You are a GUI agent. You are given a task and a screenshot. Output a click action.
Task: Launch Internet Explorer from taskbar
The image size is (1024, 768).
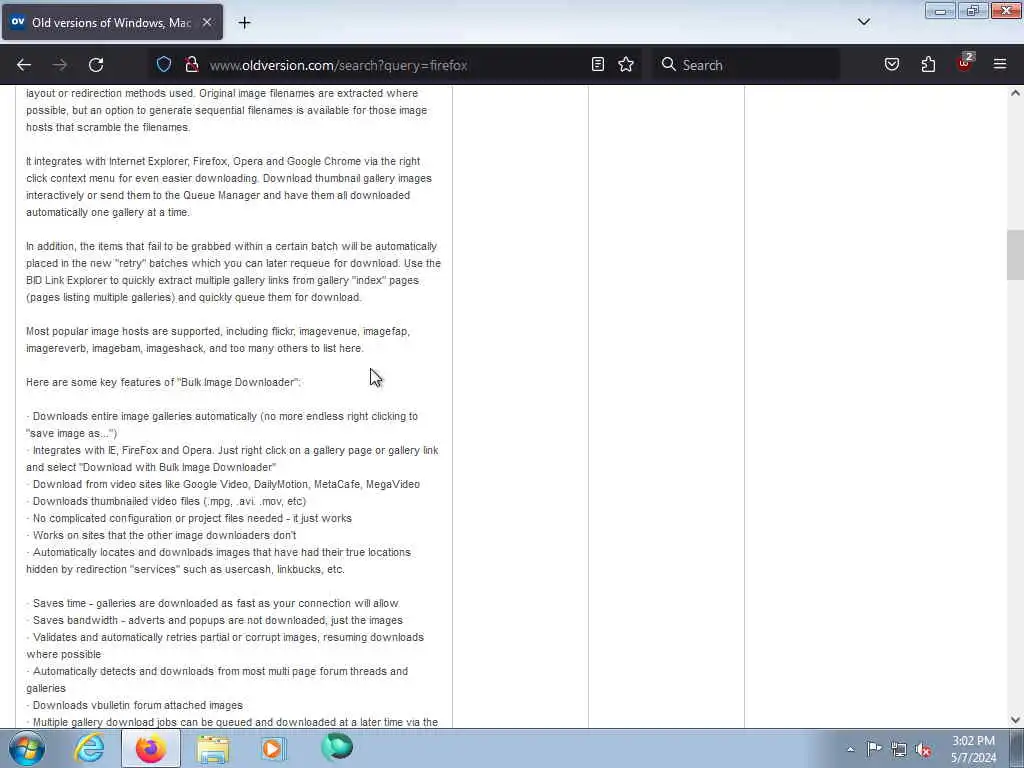click(89, 748)
